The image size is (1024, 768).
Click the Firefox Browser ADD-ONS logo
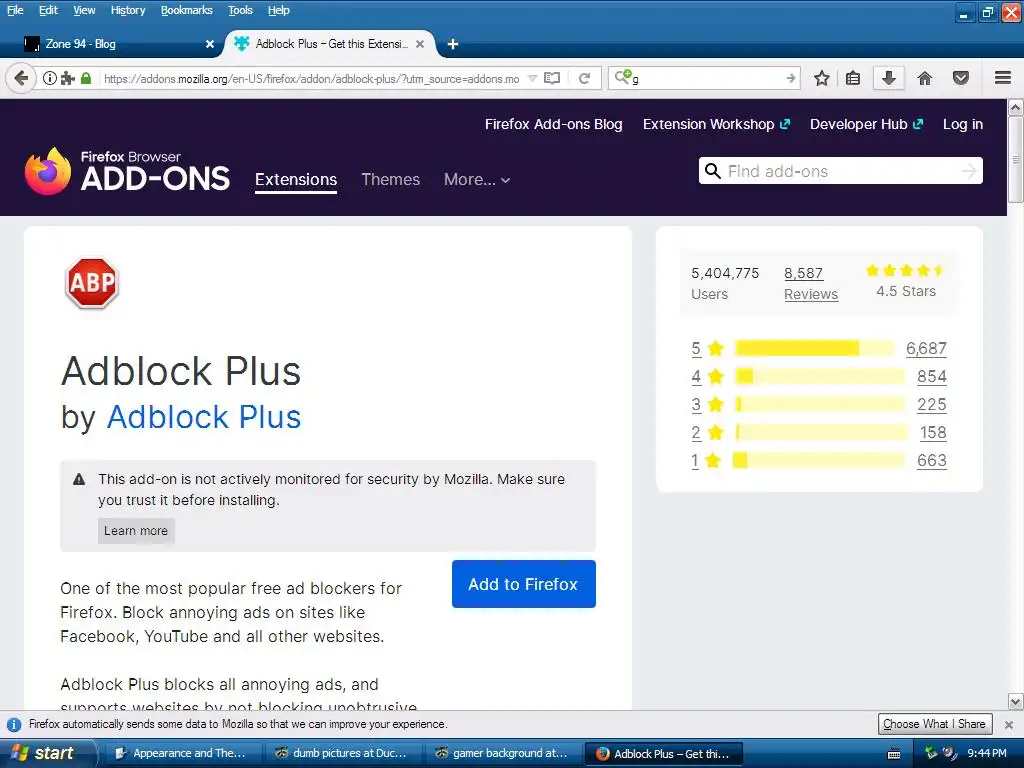click(127, 171)
